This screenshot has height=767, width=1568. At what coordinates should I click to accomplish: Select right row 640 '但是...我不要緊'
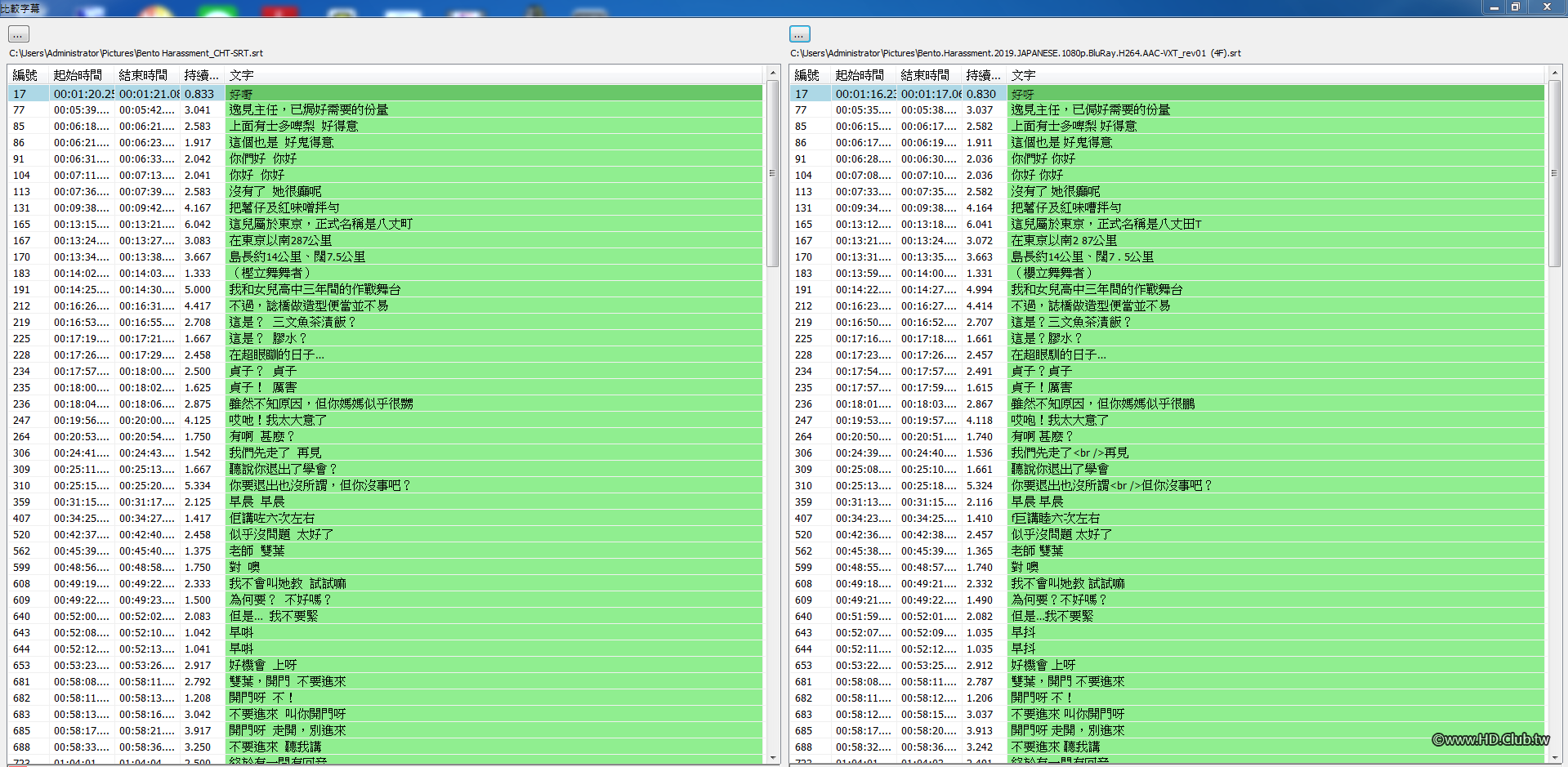click(x=1167, y=616)
